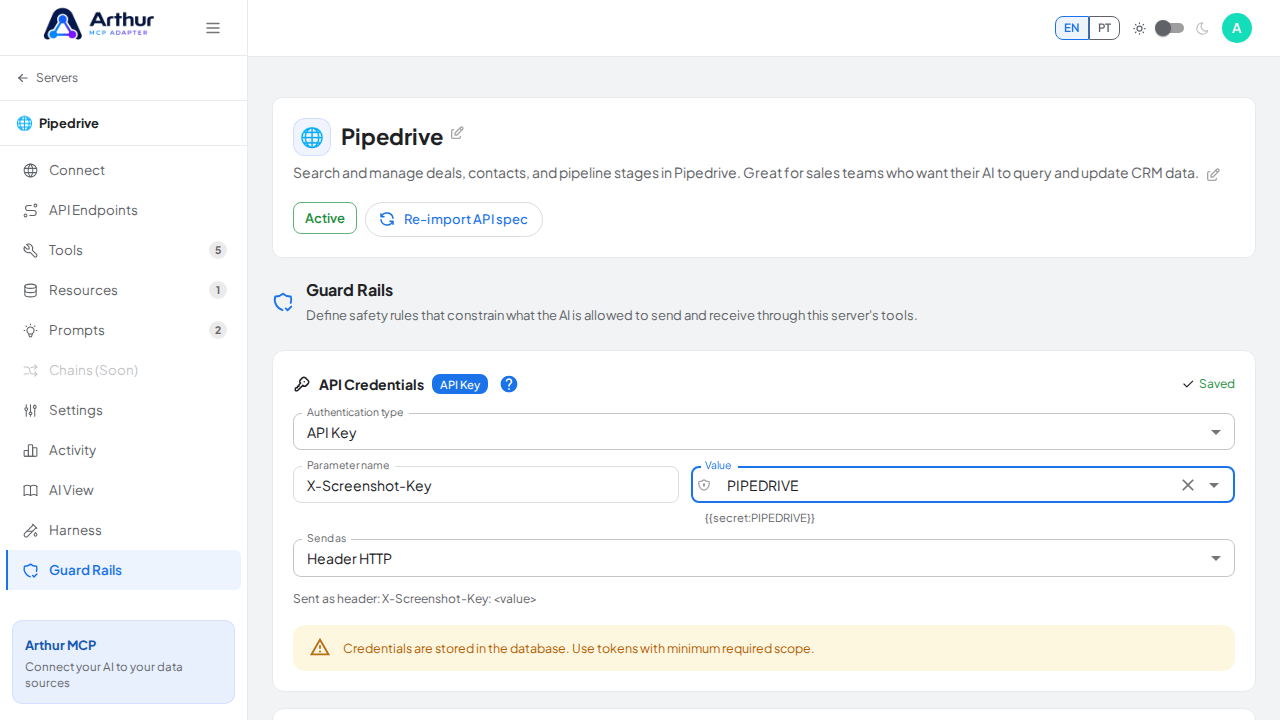Switch language to EN
Image resolution: width=1280 pixels, height=720 pixels.
click(x=1072, y=28)
